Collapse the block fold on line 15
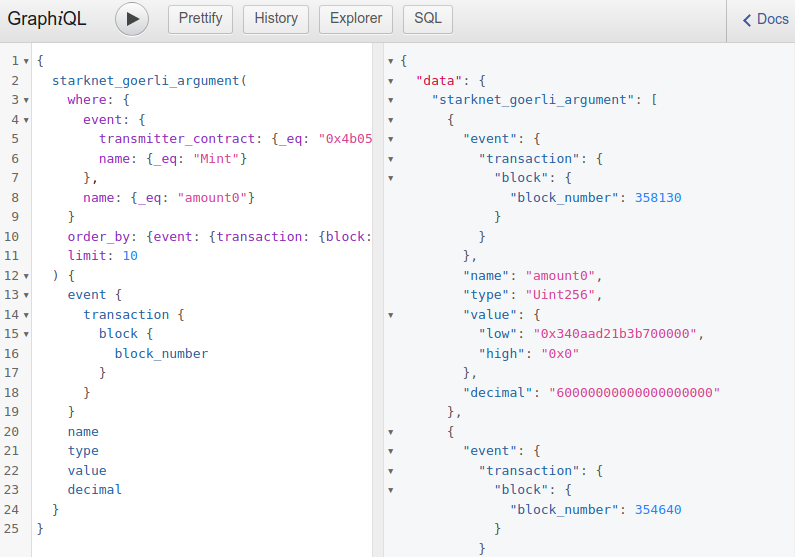This screenshot has width=795, height=557. (x=26, y=335)
